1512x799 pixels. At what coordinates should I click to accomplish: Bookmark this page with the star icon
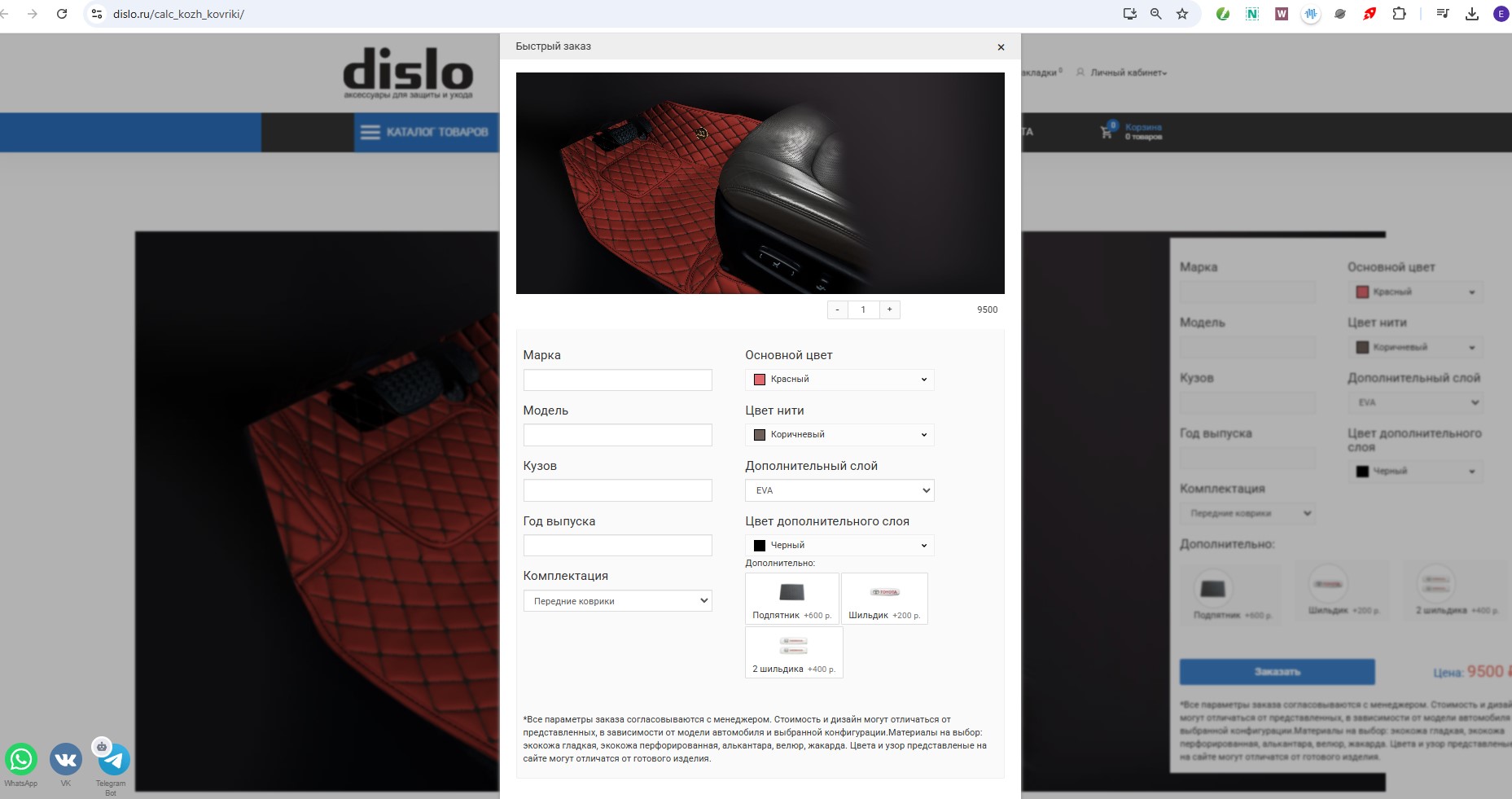tap(1182, 14)
